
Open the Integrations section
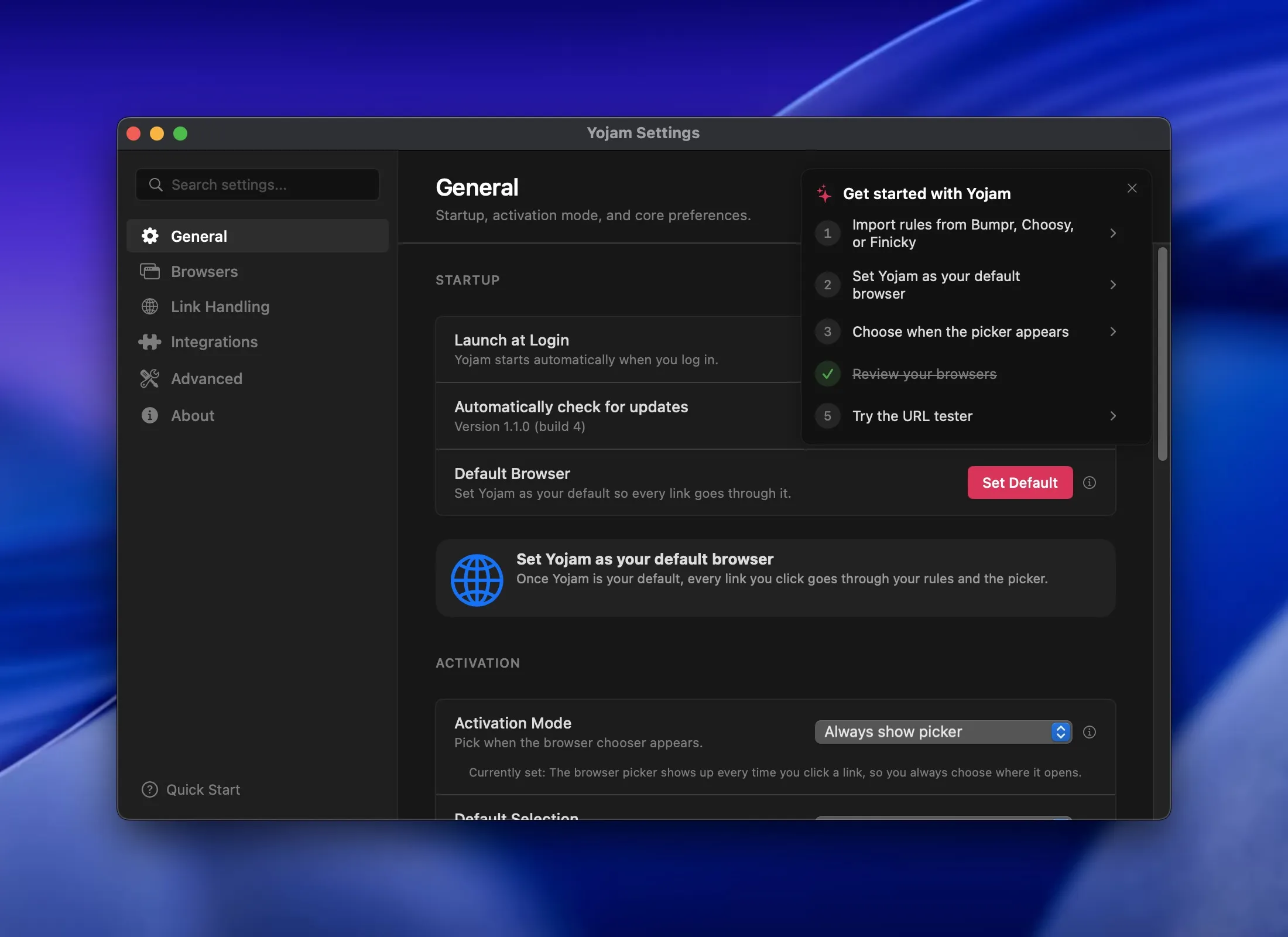[x=258, y=341]
